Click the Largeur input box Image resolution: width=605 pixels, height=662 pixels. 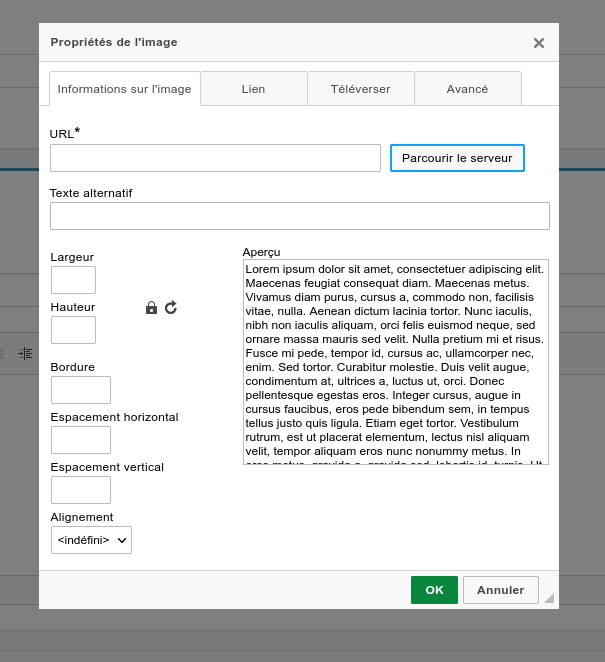click(73, 280)
